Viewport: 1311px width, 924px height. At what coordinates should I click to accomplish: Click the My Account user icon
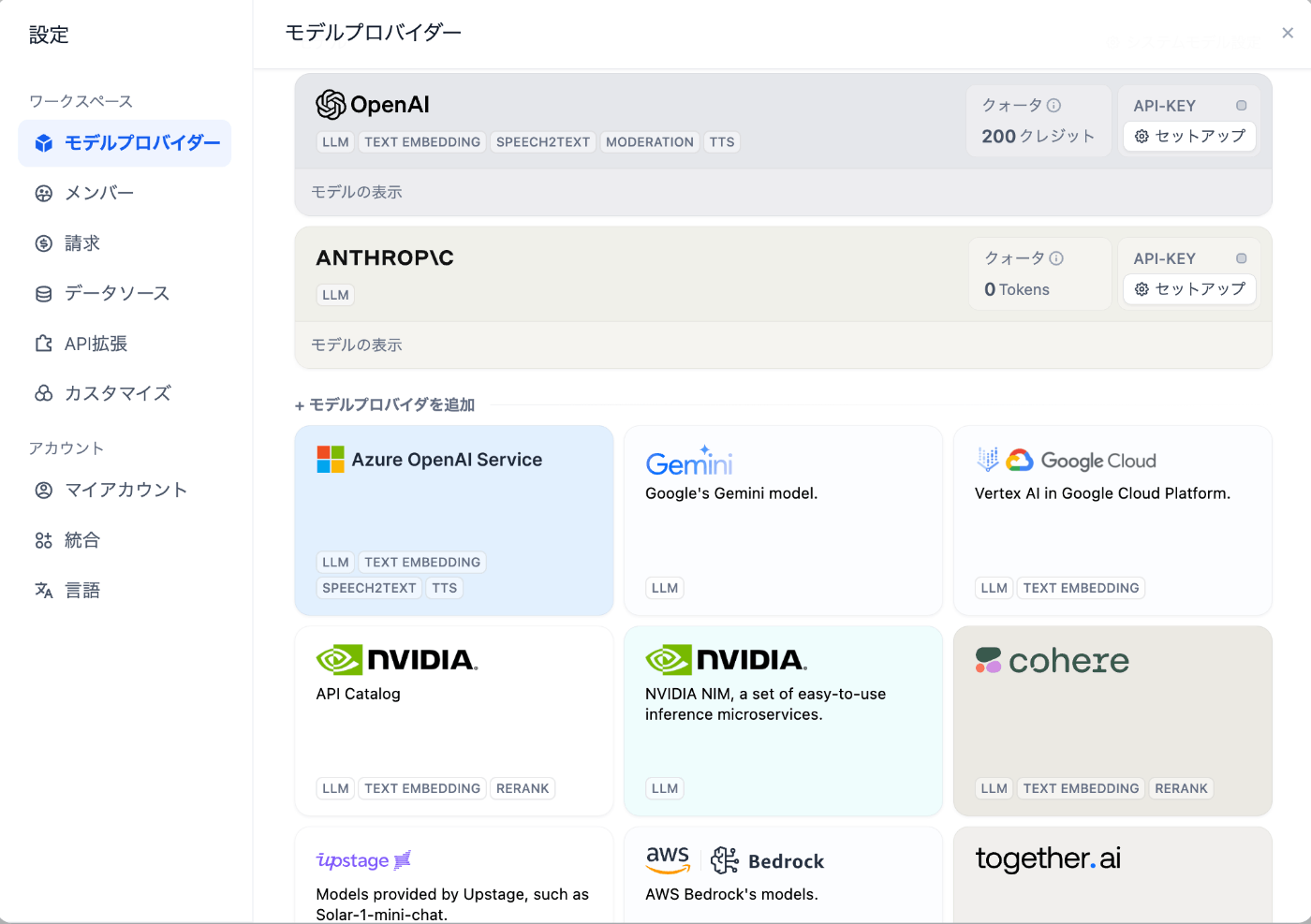coord(44,491)
